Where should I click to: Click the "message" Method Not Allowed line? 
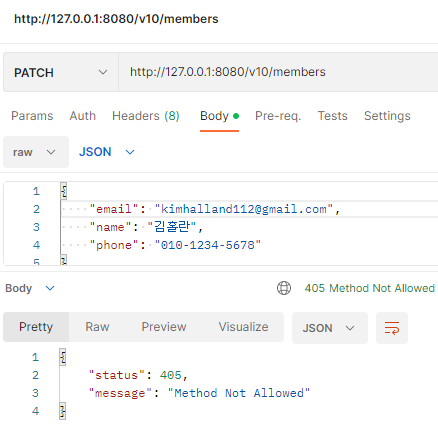pyautogui.click(x=199, y=393)
